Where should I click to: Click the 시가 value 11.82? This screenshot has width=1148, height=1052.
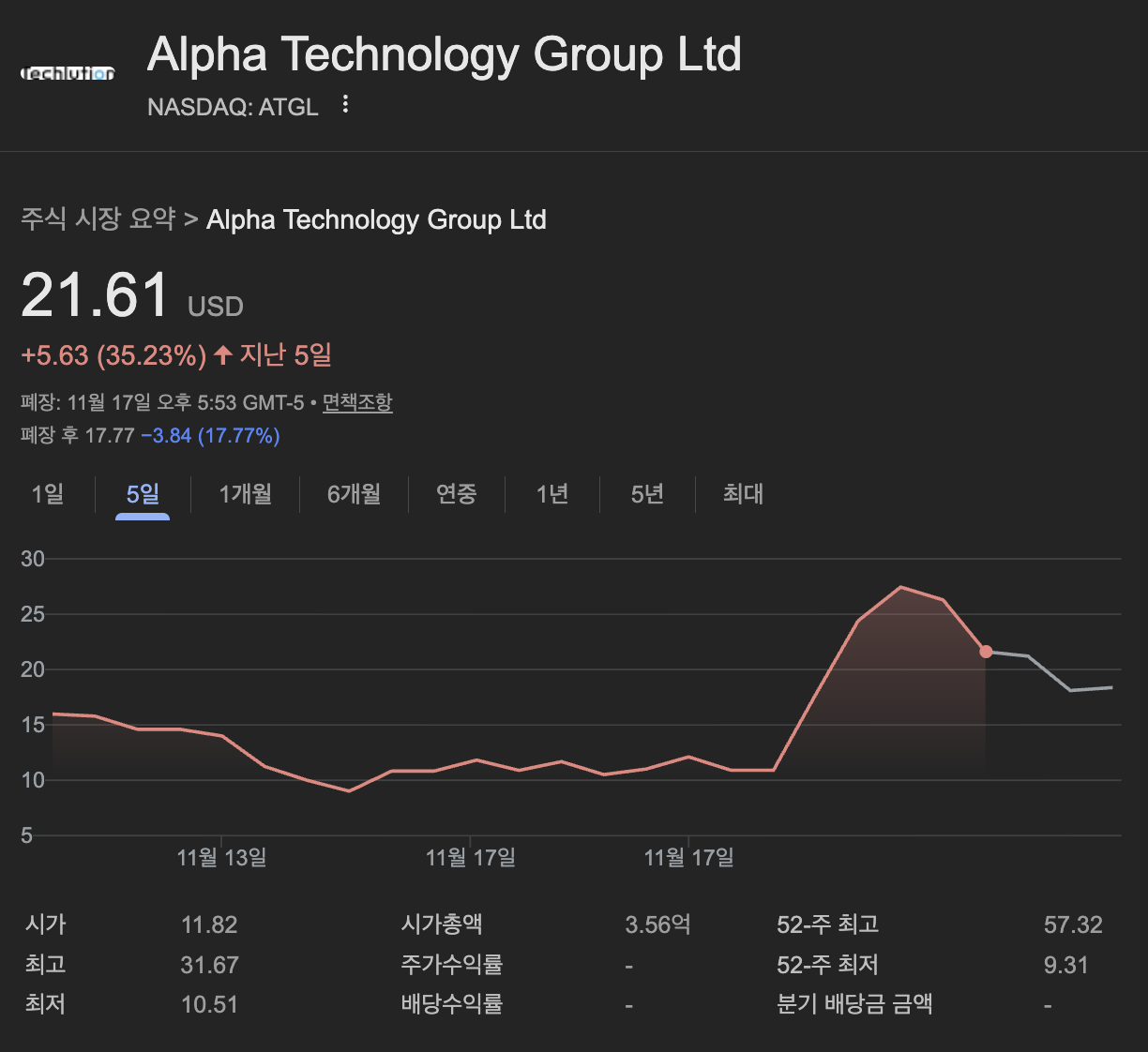coord(209,924)
